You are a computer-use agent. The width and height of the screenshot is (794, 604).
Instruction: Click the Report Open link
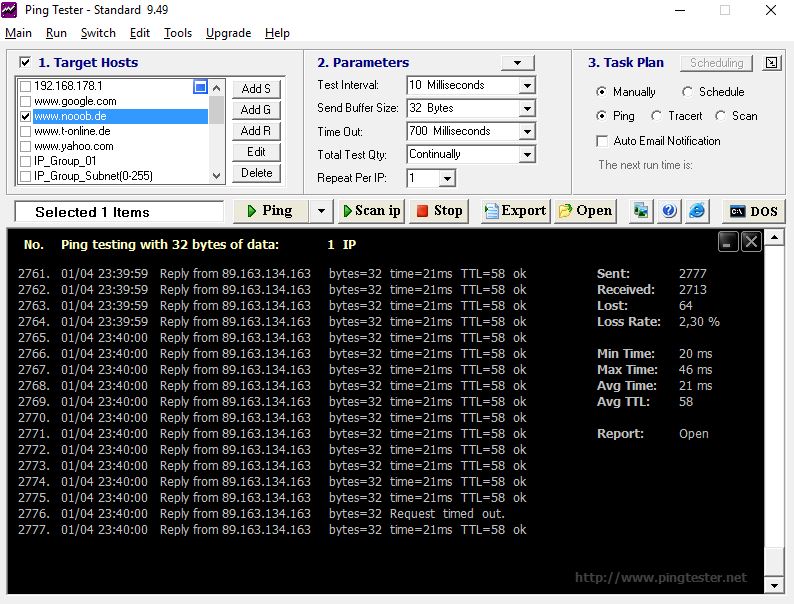pos(694,434)
